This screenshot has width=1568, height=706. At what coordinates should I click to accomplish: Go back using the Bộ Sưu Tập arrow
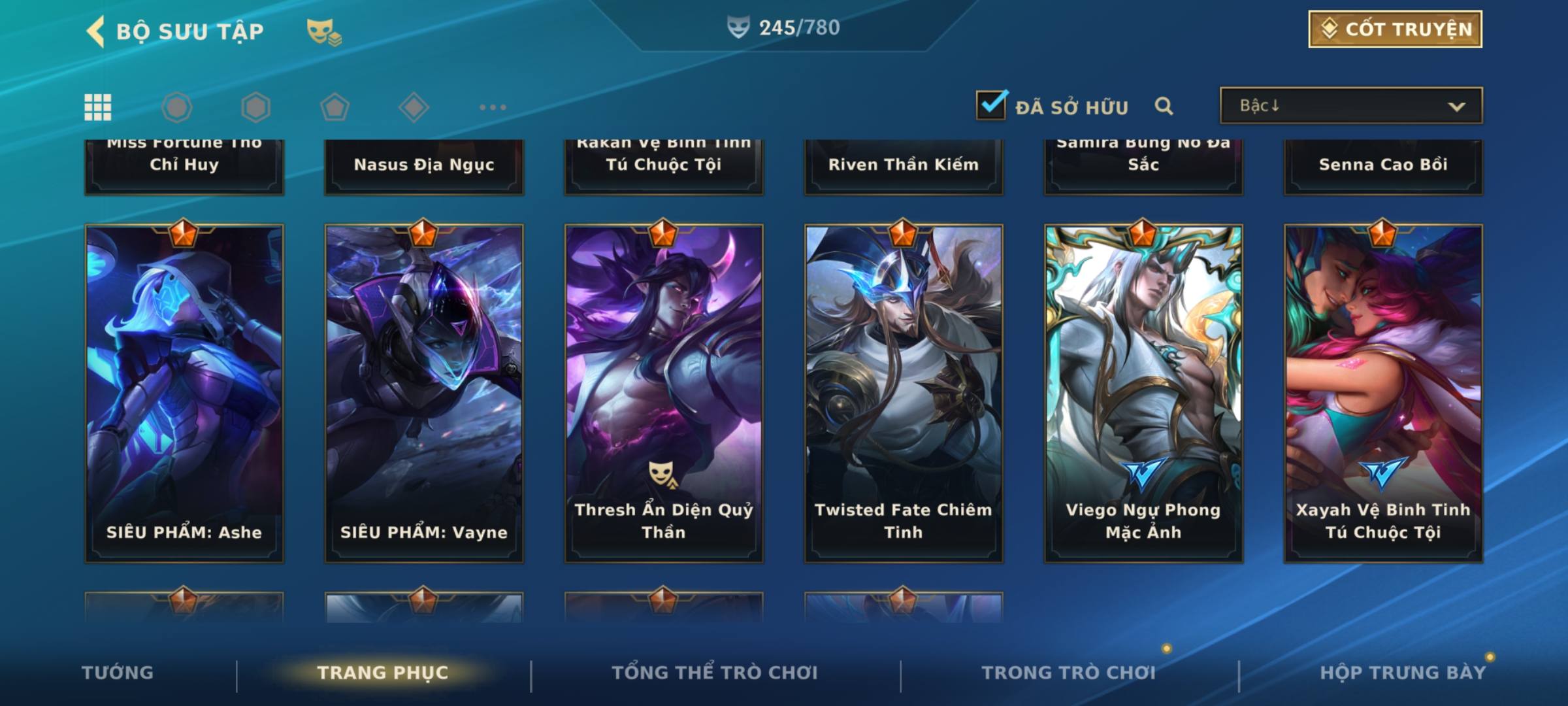95,31
